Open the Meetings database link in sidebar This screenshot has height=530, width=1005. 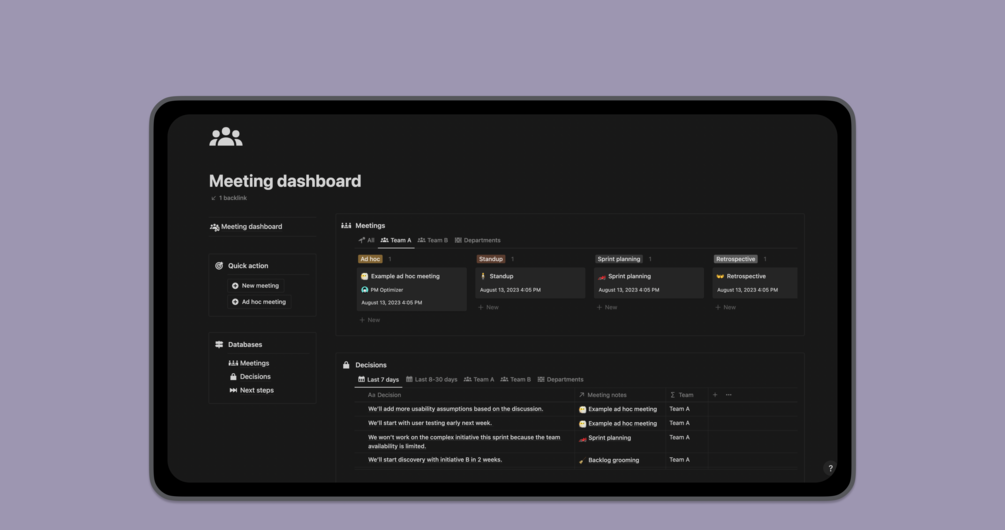[249, 363]
